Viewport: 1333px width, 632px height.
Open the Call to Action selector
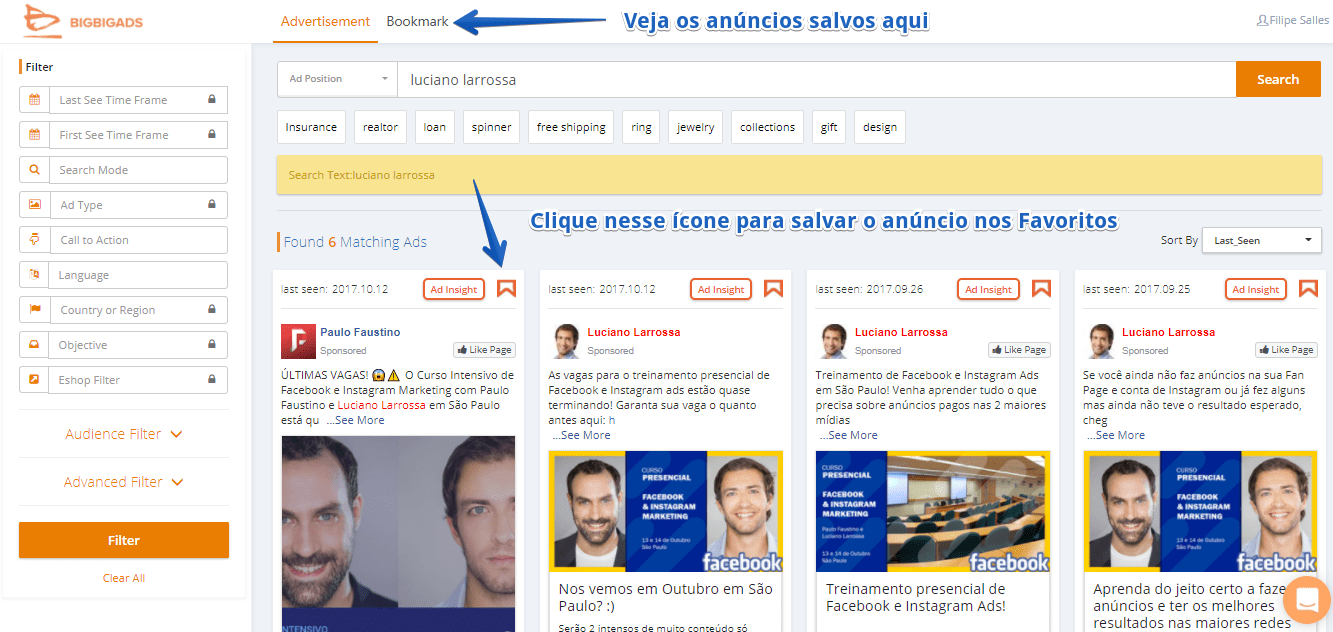138,240
